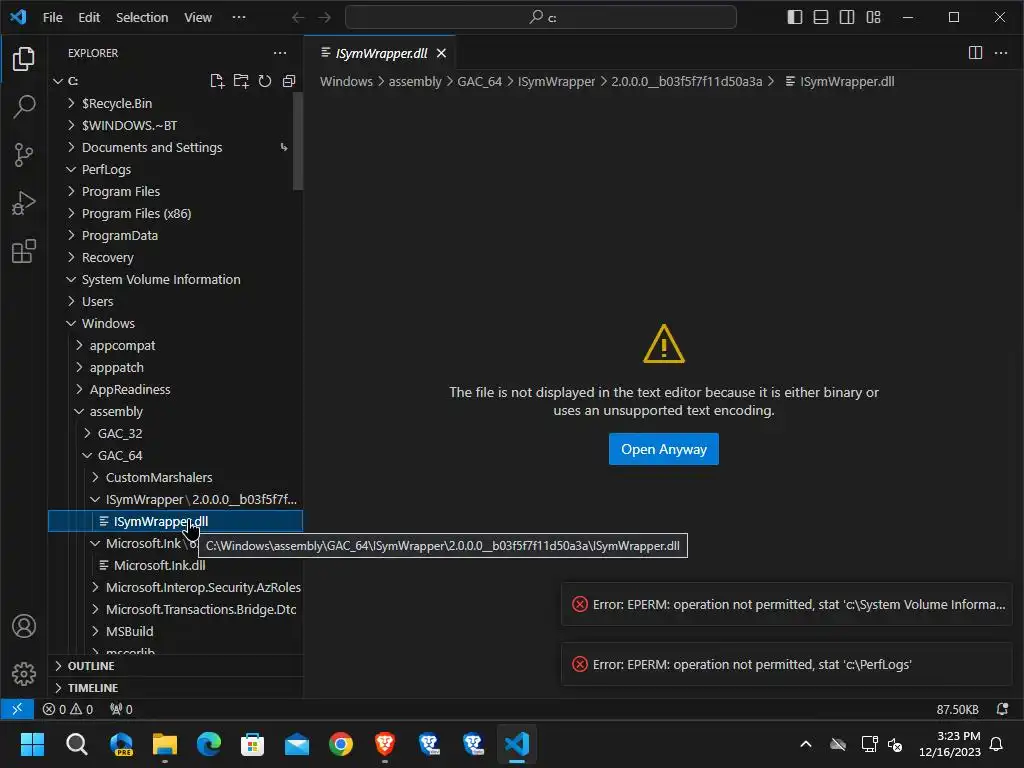Click the ports forwarded indicator in status bar
Screen dimensions: 1024x768
(121, 709)
